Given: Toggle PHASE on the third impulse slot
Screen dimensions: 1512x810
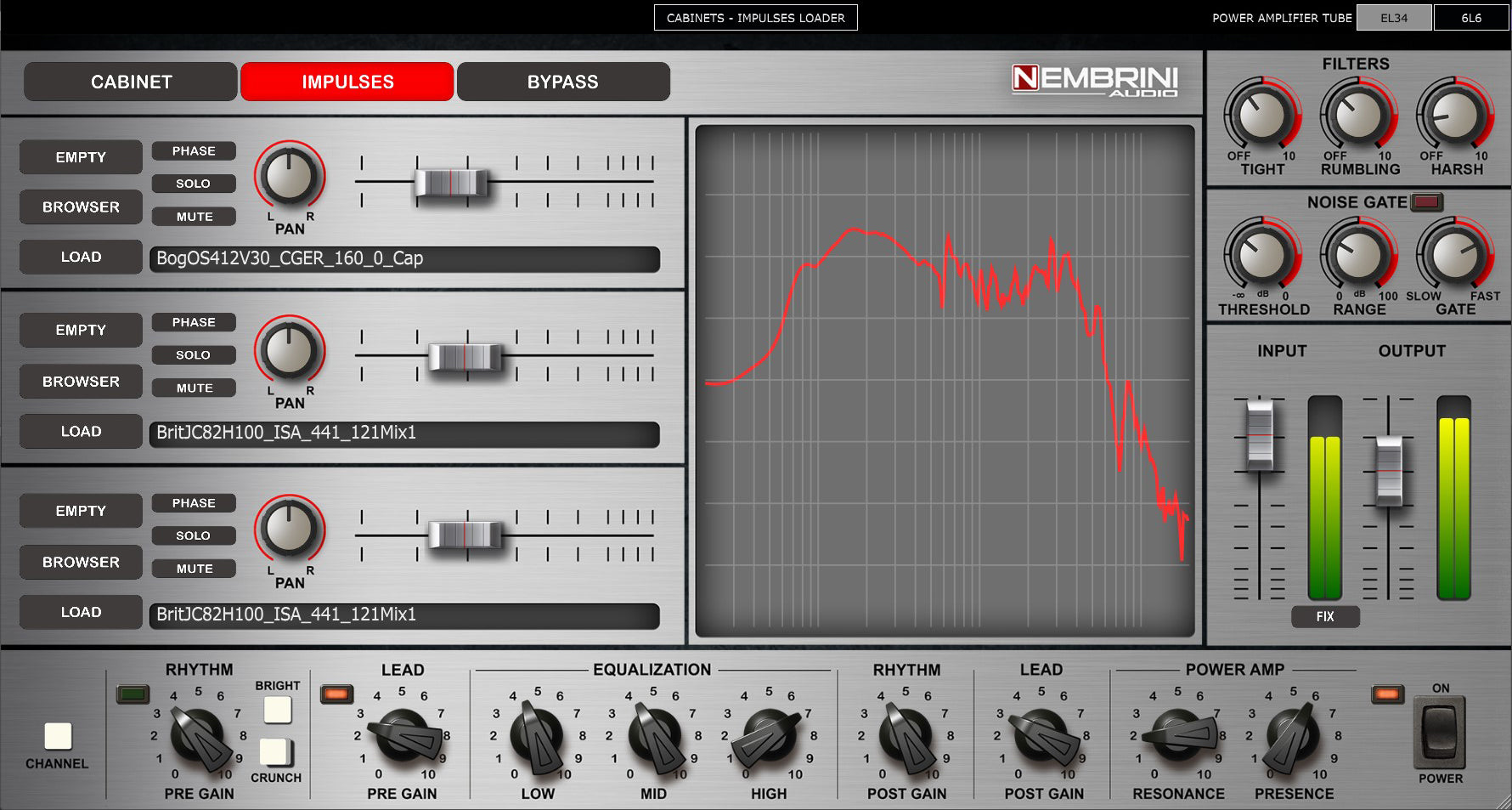Looking at the screenshot, I should (194, 503).
